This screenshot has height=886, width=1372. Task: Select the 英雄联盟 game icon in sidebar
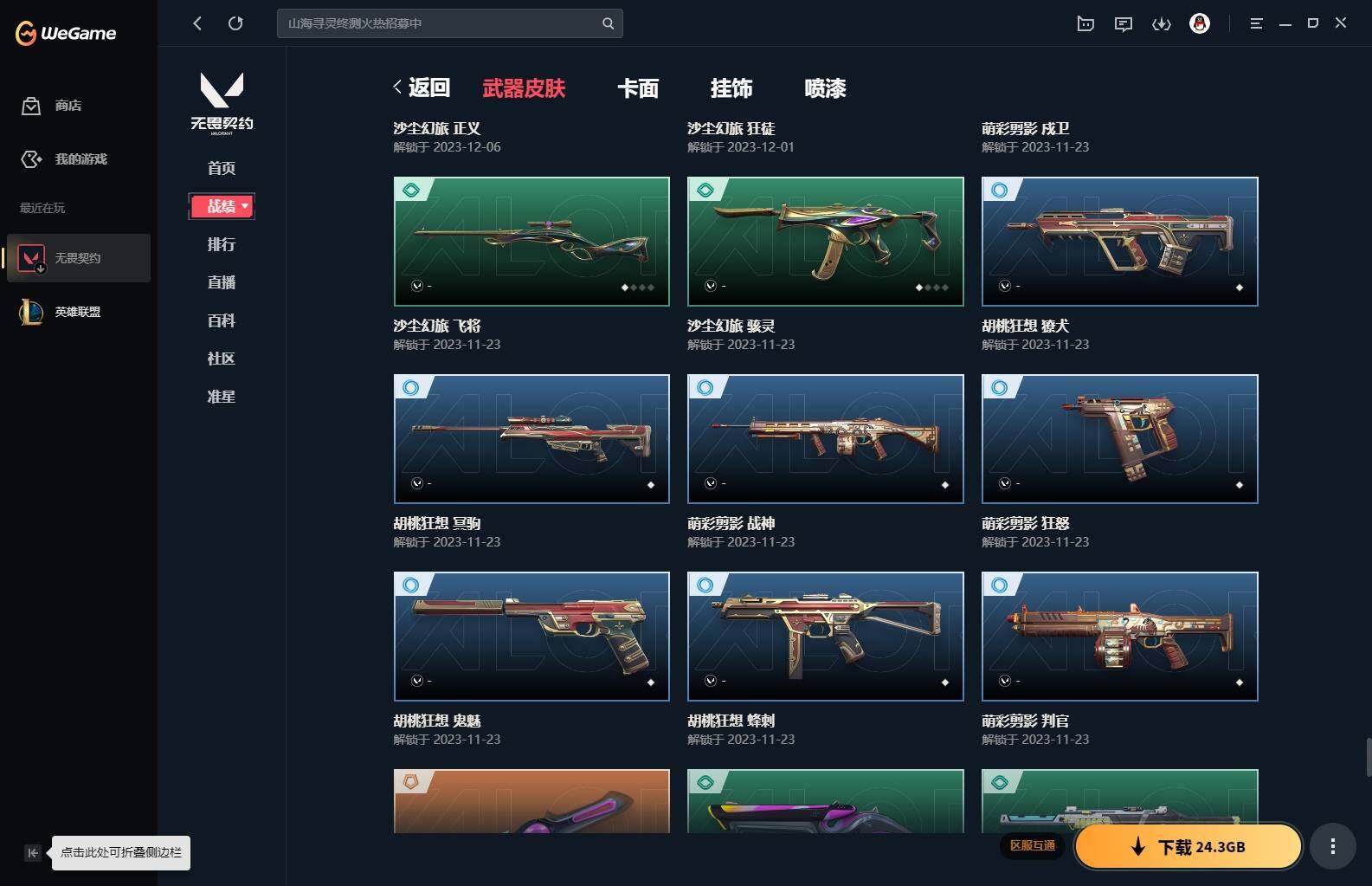[x=32, y=312]
